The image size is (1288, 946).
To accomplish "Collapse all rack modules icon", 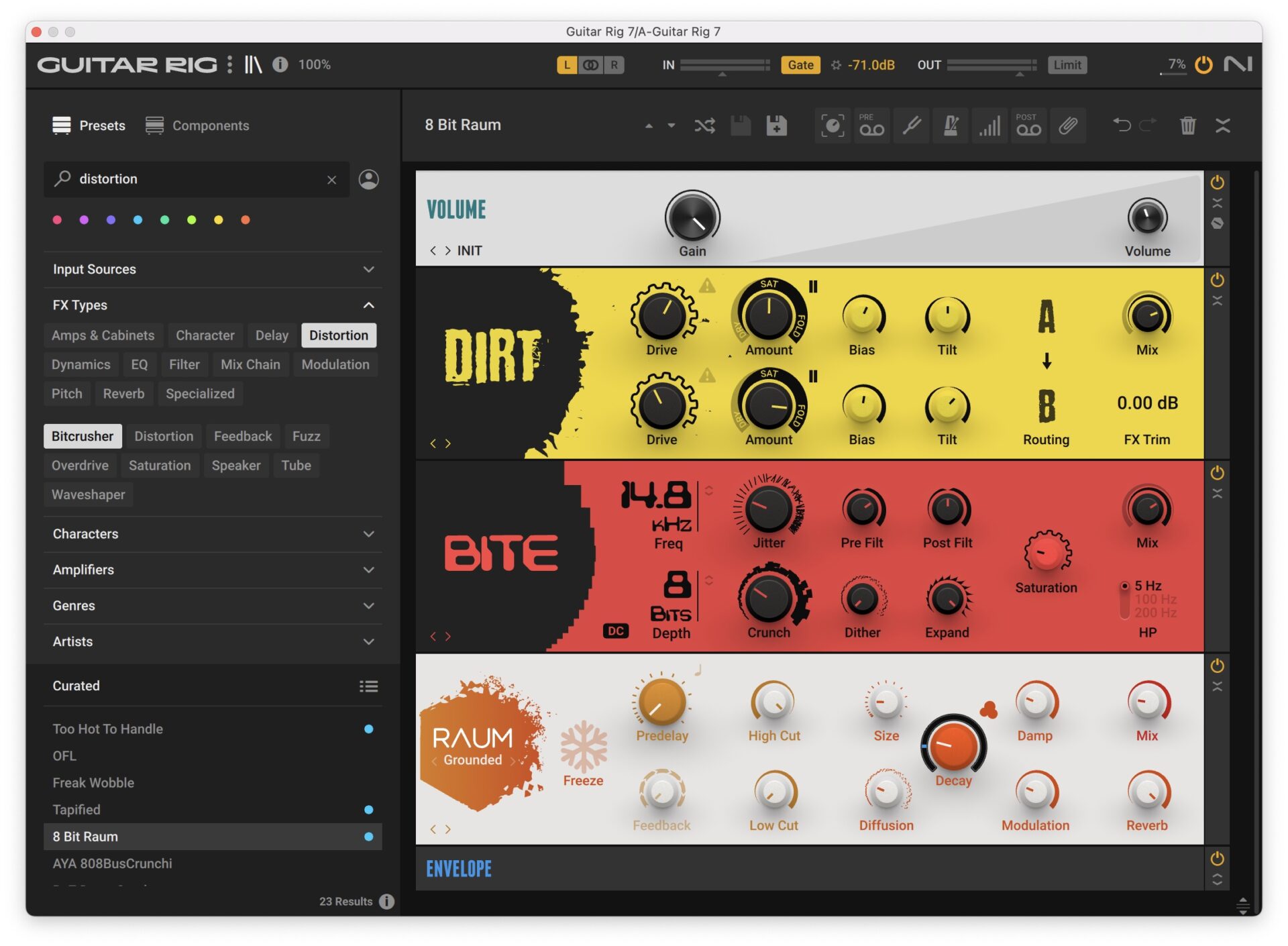I will click(x=1223, y=125).
